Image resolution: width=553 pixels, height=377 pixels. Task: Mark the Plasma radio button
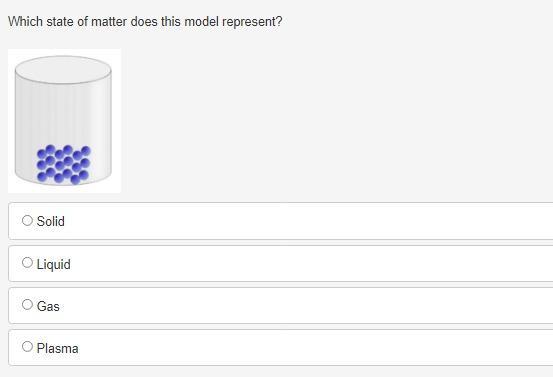[27, 346]
